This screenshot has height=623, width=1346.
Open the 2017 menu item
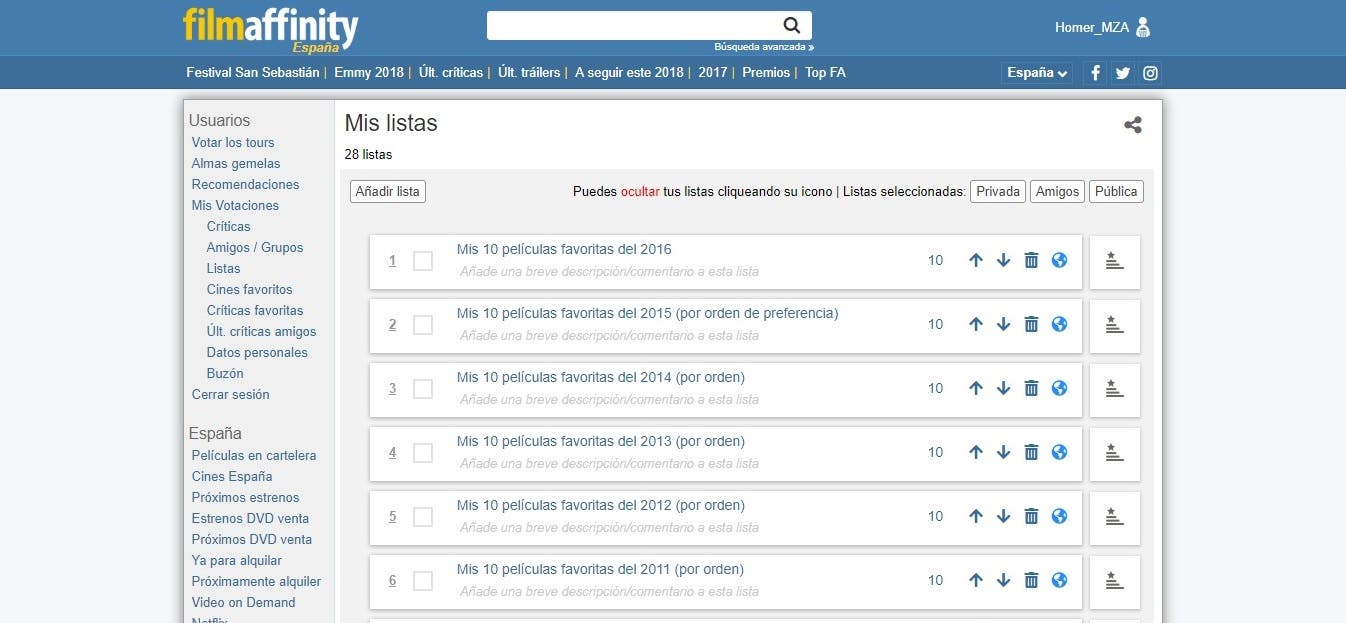tap(713, 73)
